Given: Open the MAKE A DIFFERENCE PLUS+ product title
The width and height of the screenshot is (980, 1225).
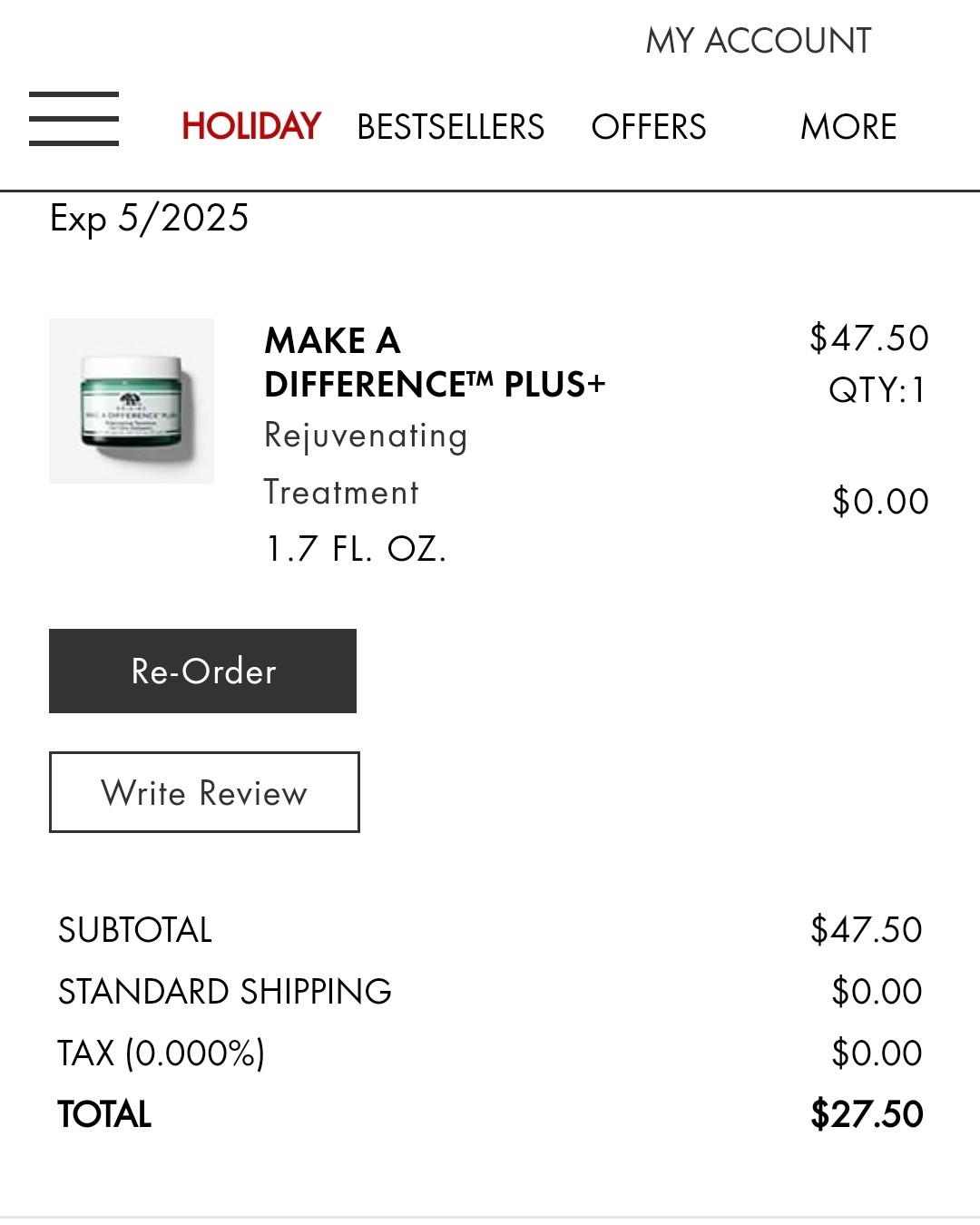Looking at the screenshot, I should click(x=435, y=362).
